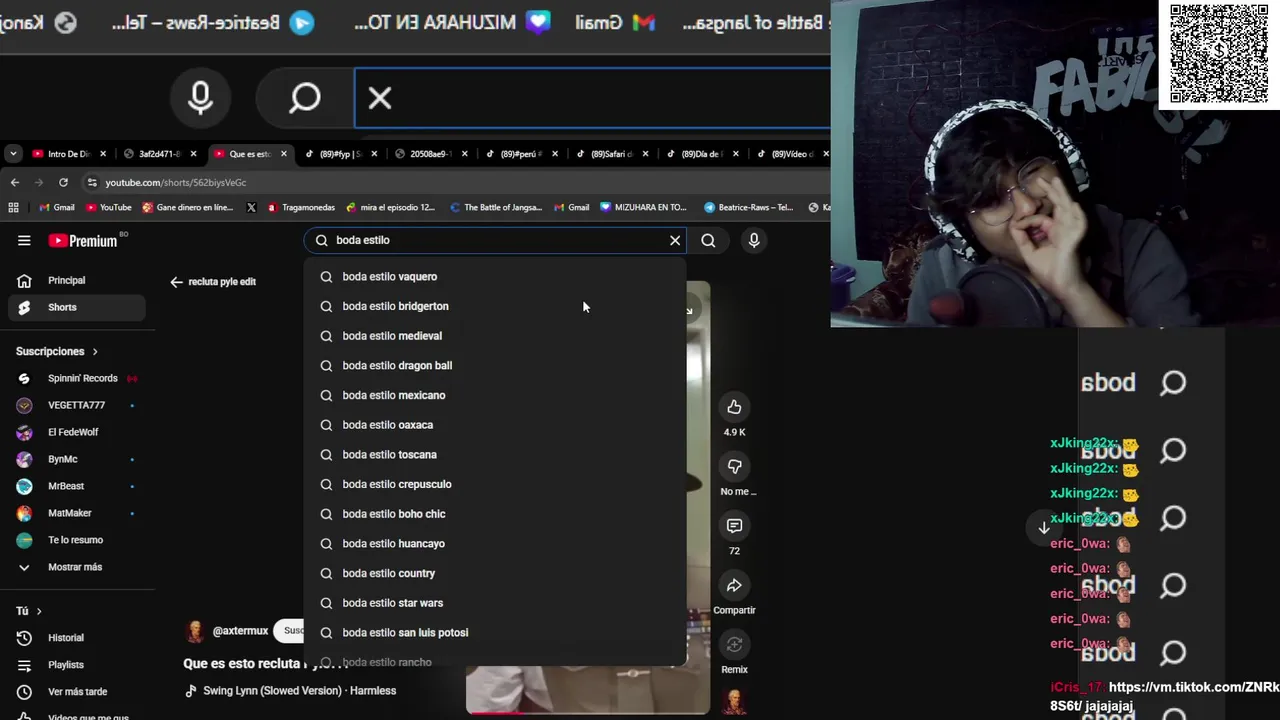Open the apps grid in the bookmarks bar
Screen dimensions: 1280x720
click(13, 207)
